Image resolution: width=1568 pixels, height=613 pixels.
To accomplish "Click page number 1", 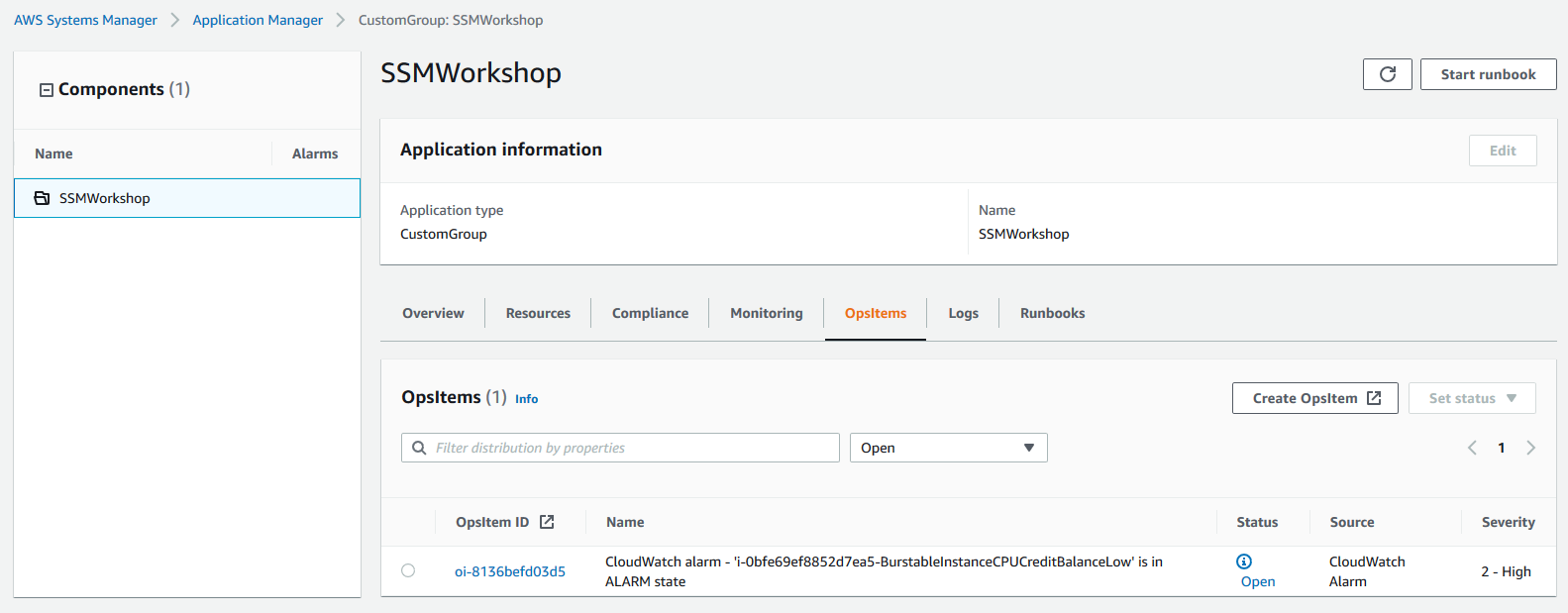I will click(1502, 448).
